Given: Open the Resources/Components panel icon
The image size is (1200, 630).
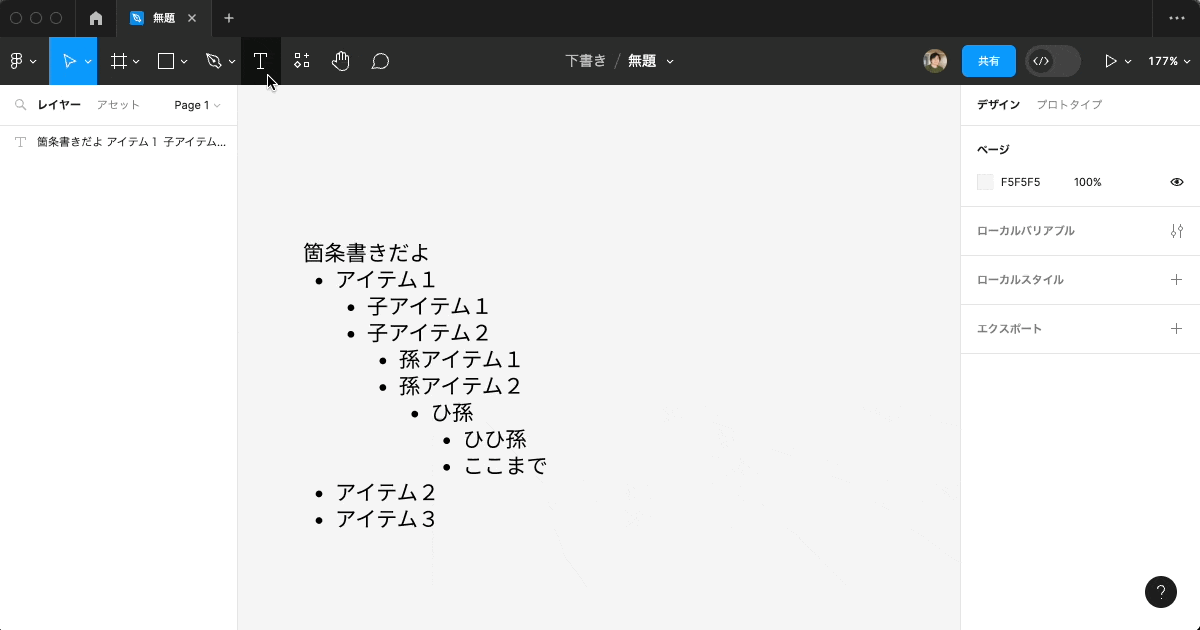Looking at the screenshot, I should pyautogui.click(x=301, y=61).
